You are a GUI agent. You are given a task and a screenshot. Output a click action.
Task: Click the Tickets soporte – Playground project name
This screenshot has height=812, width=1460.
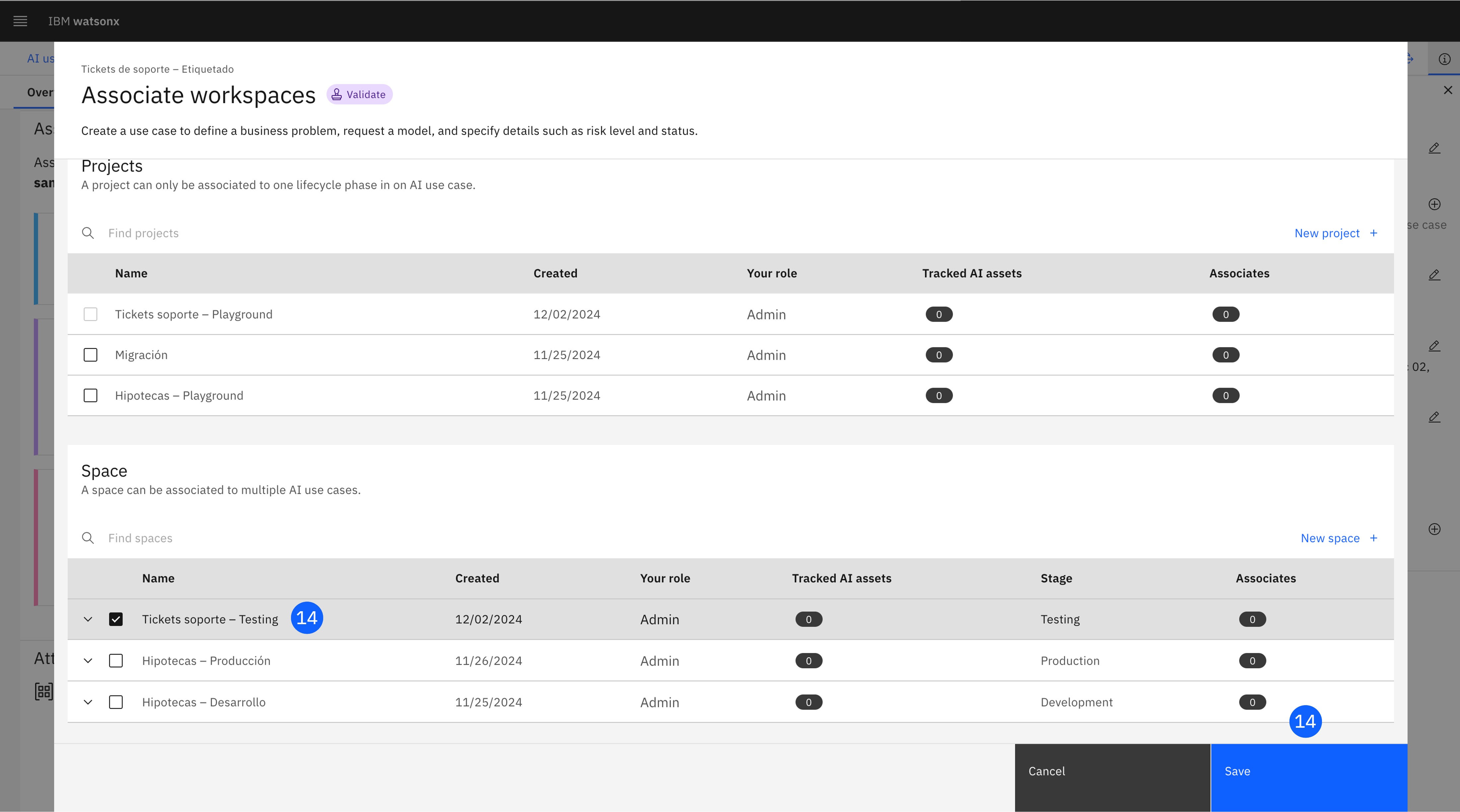click(194, 314)
